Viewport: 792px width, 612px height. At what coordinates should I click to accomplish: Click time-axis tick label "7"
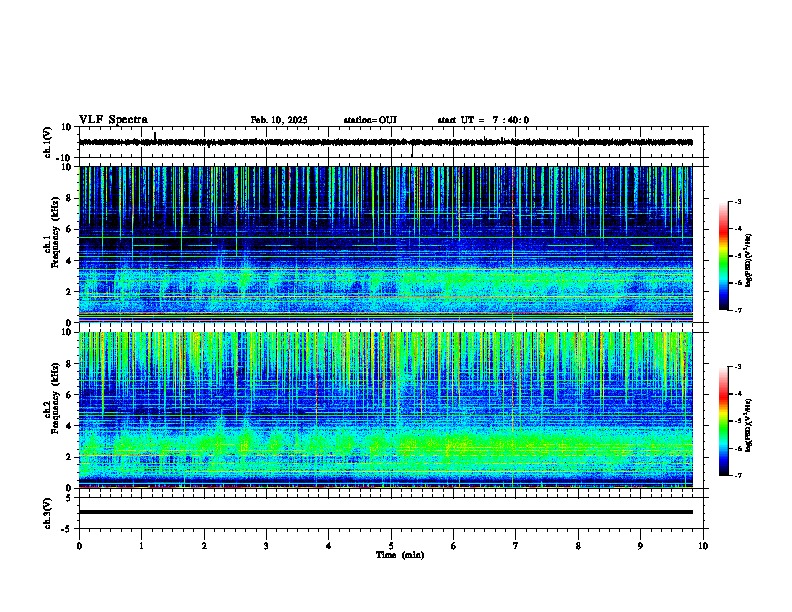click(516, 546)
